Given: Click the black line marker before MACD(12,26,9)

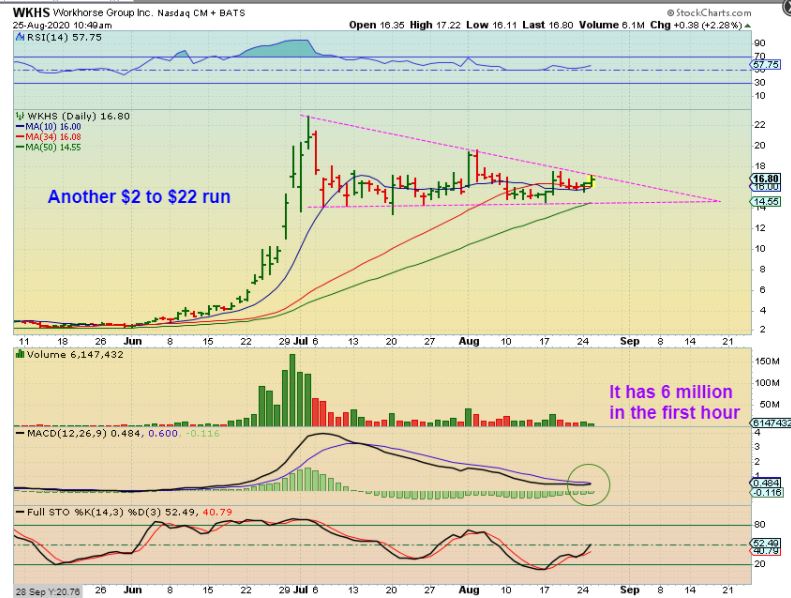Looking at the screenshot, I should 20,433.
